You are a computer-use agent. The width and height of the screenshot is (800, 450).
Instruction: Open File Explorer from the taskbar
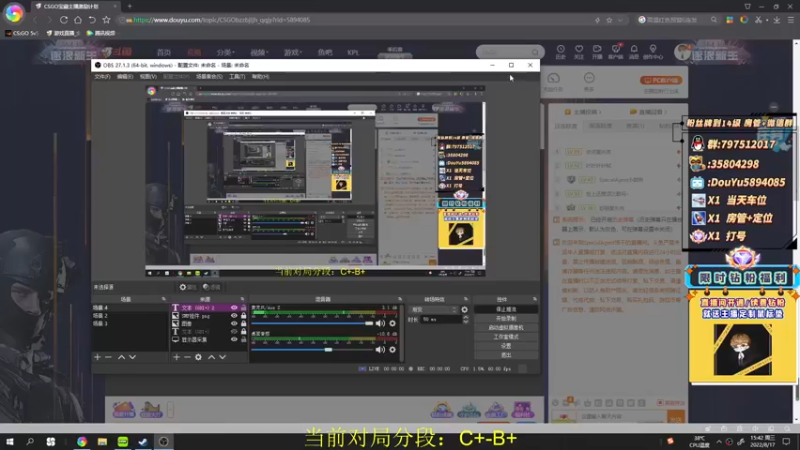(x=102, y=441)
